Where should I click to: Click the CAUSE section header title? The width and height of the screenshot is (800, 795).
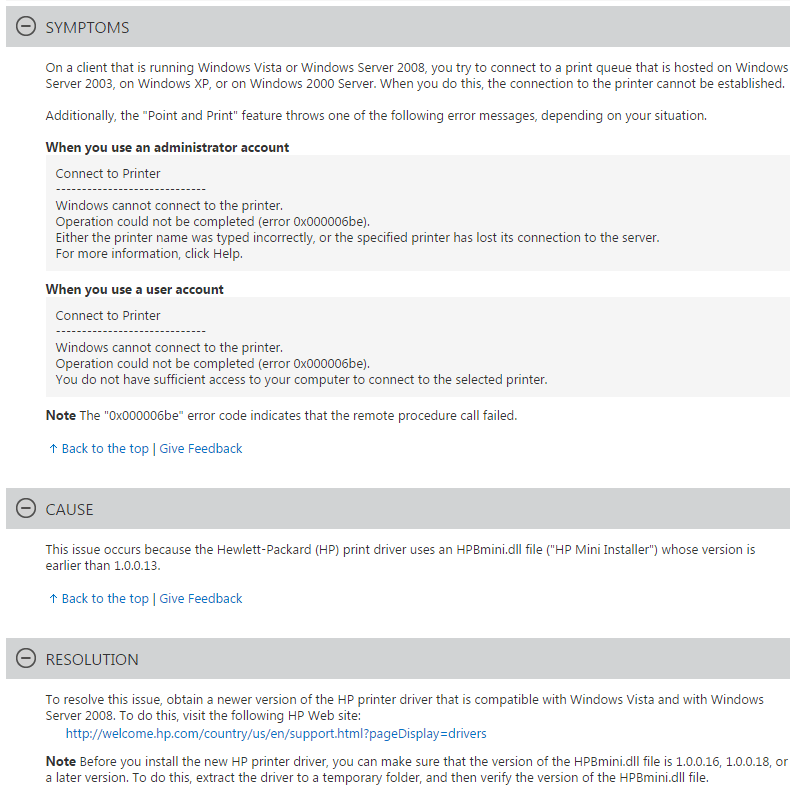[x=69, y=509]
